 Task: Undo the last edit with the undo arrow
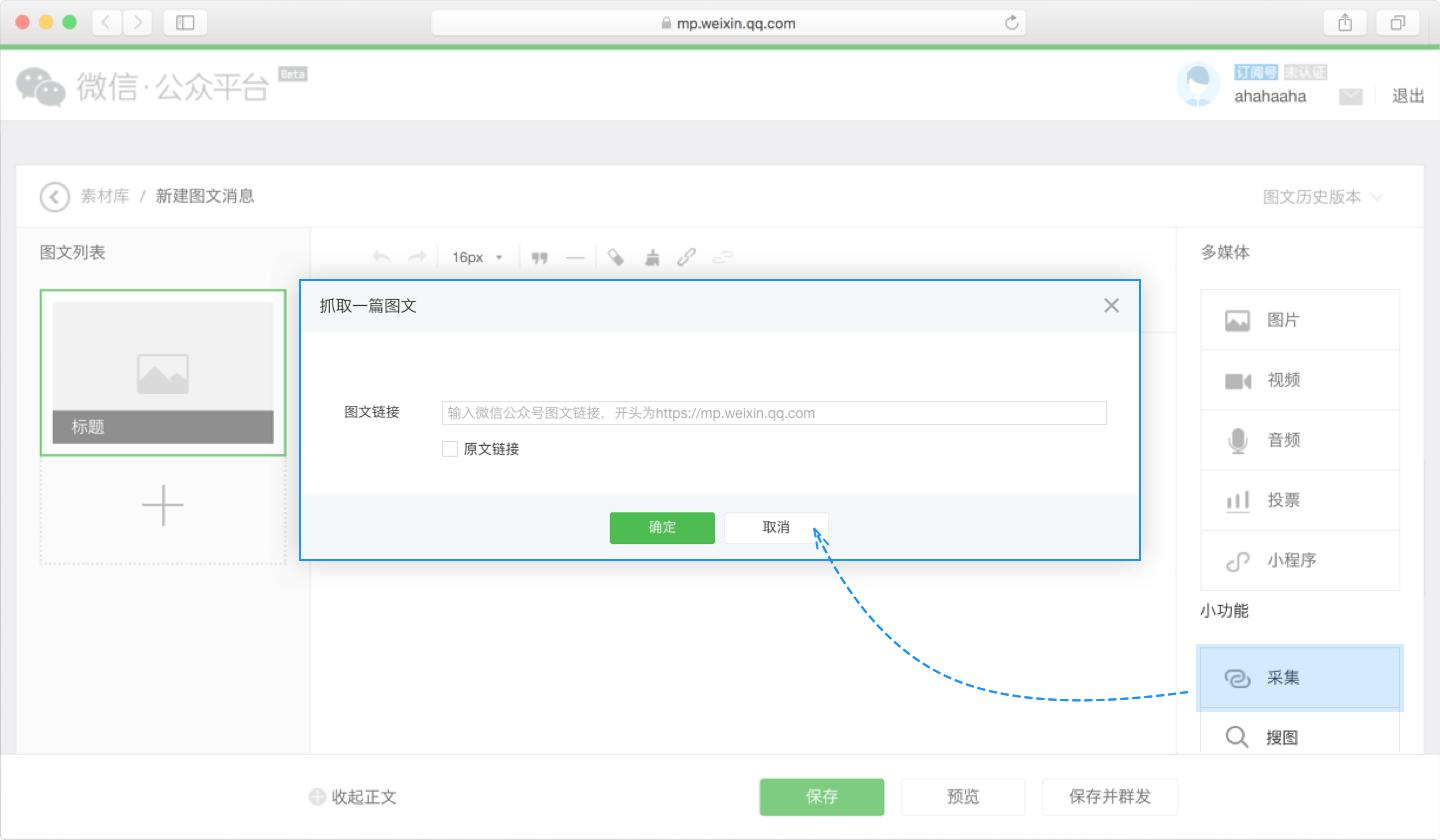381,257
